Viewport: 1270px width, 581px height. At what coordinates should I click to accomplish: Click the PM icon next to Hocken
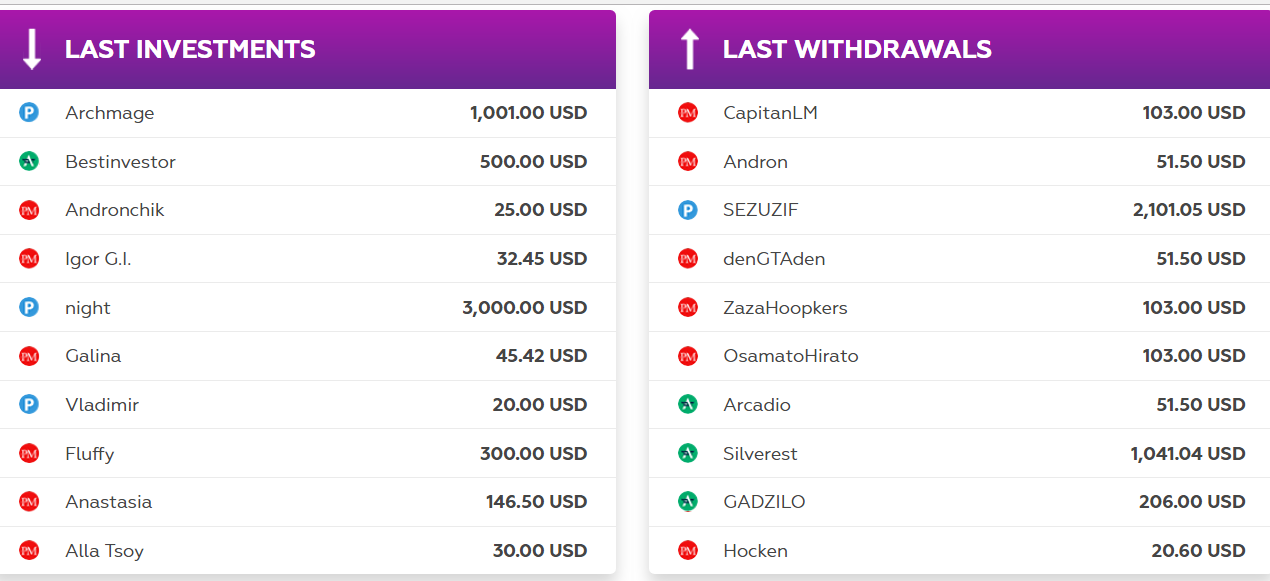(x=688, y=551)
